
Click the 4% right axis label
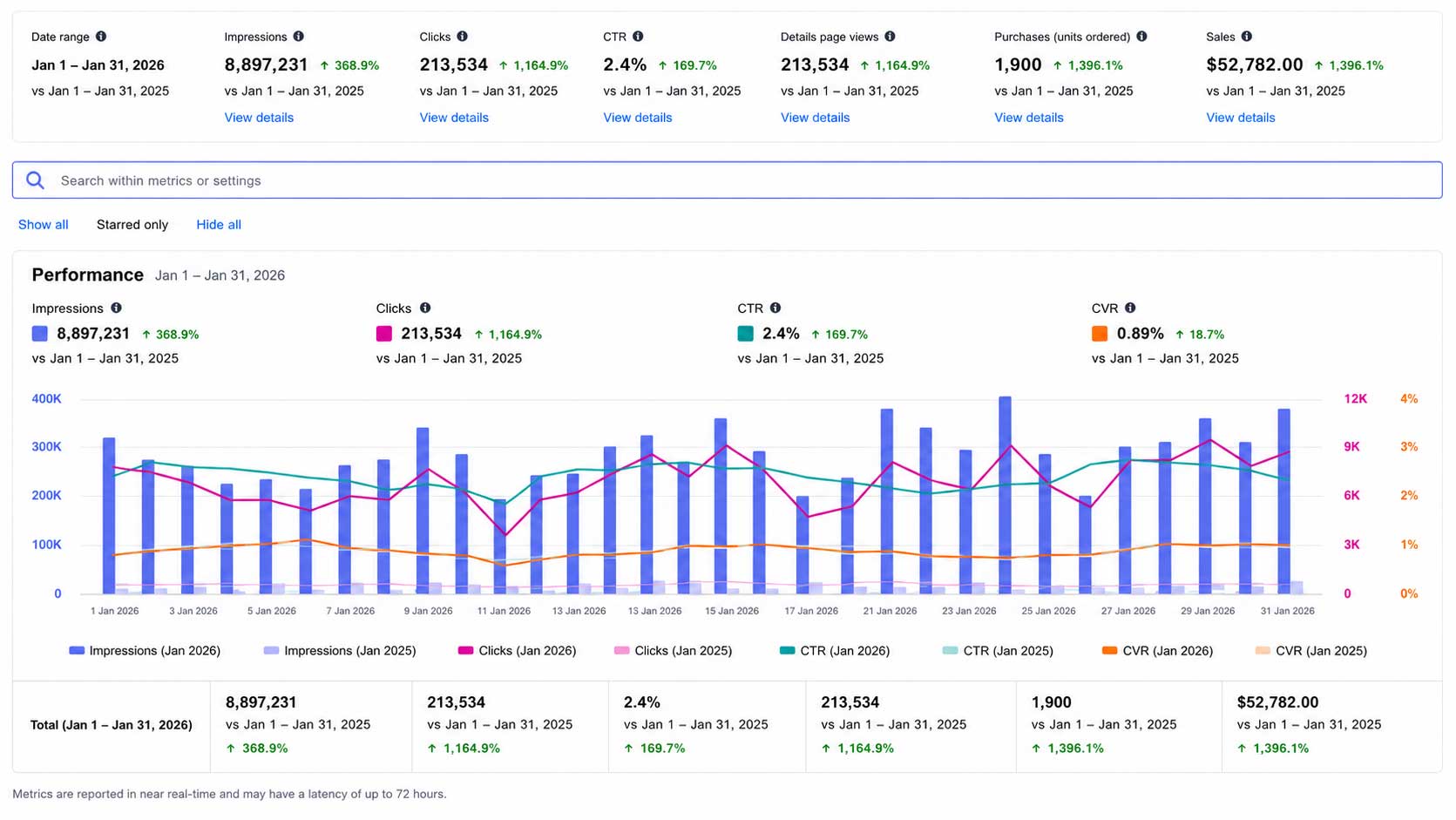click(1409, 399)
